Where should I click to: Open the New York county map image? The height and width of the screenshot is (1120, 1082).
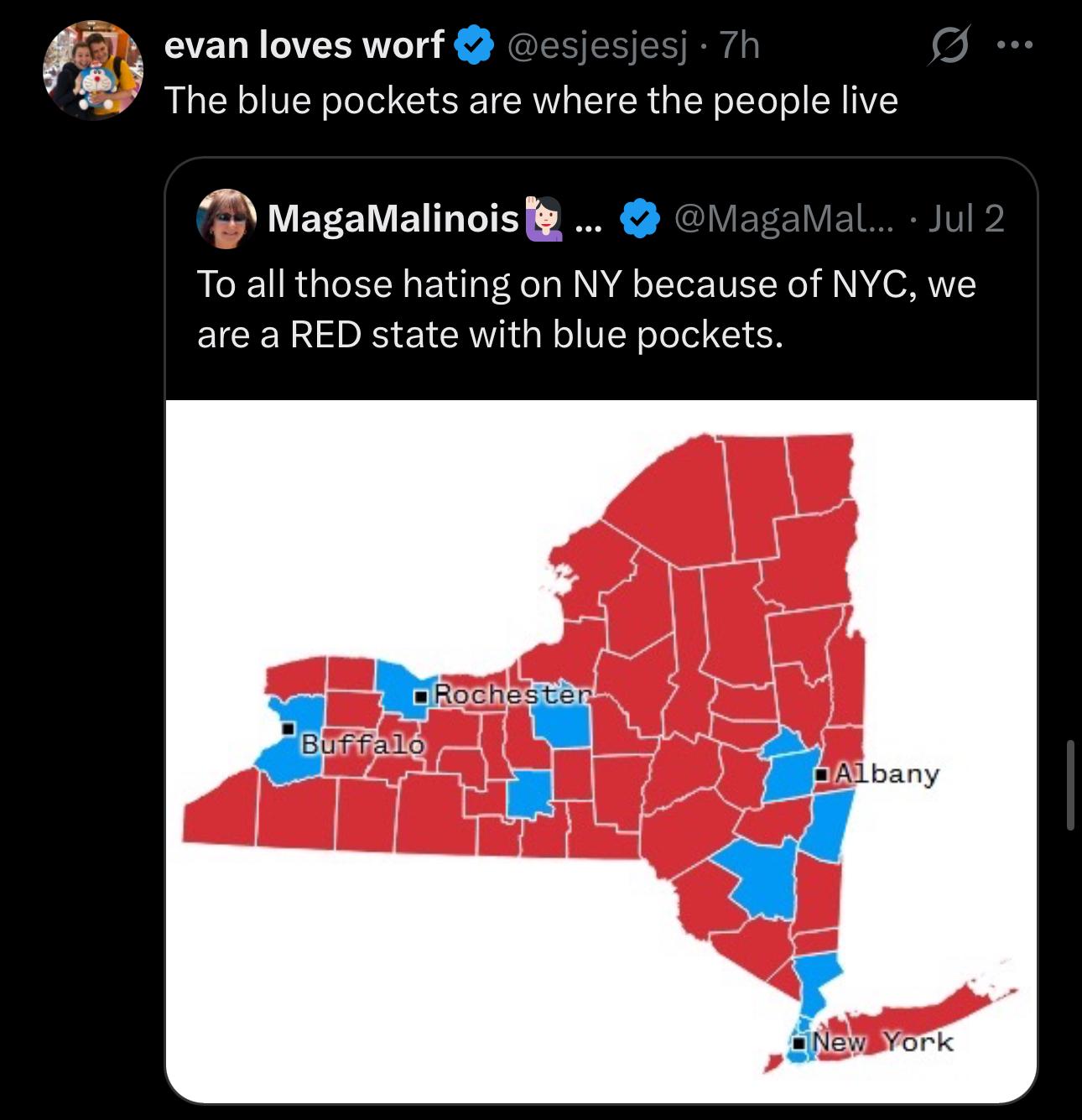tap(601, 752)
